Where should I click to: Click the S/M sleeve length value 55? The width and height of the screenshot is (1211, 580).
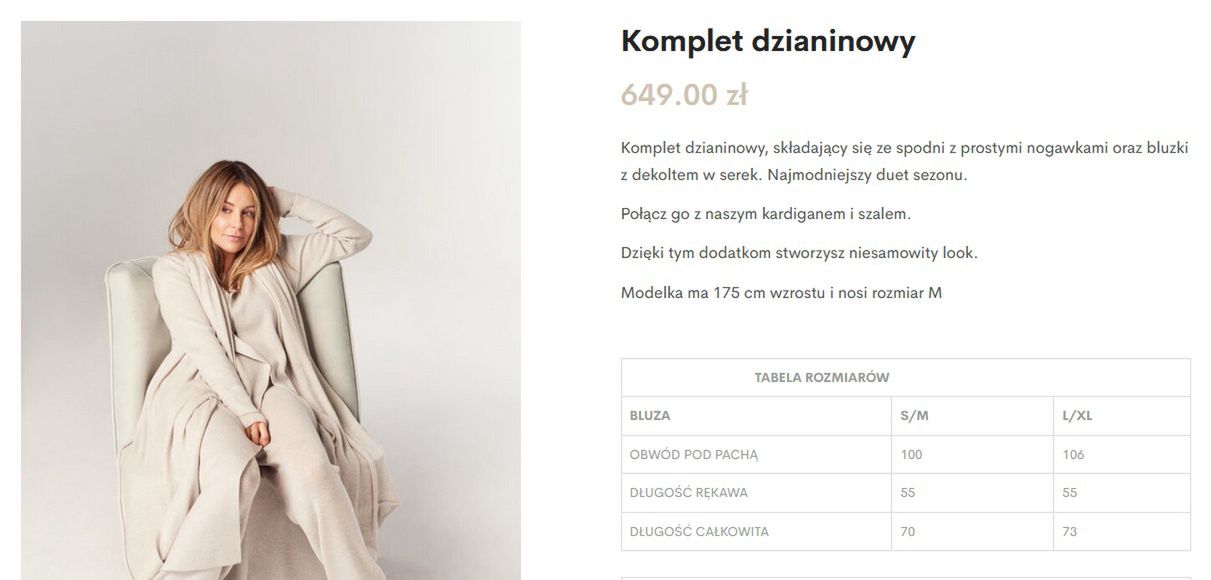[x=908, y=493]
